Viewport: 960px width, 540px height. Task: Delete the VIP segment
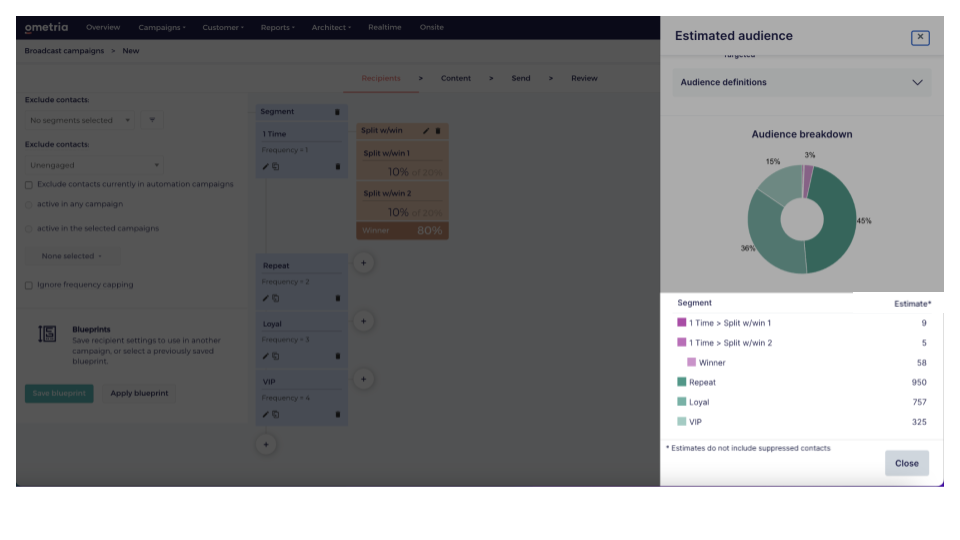(337, 414)
